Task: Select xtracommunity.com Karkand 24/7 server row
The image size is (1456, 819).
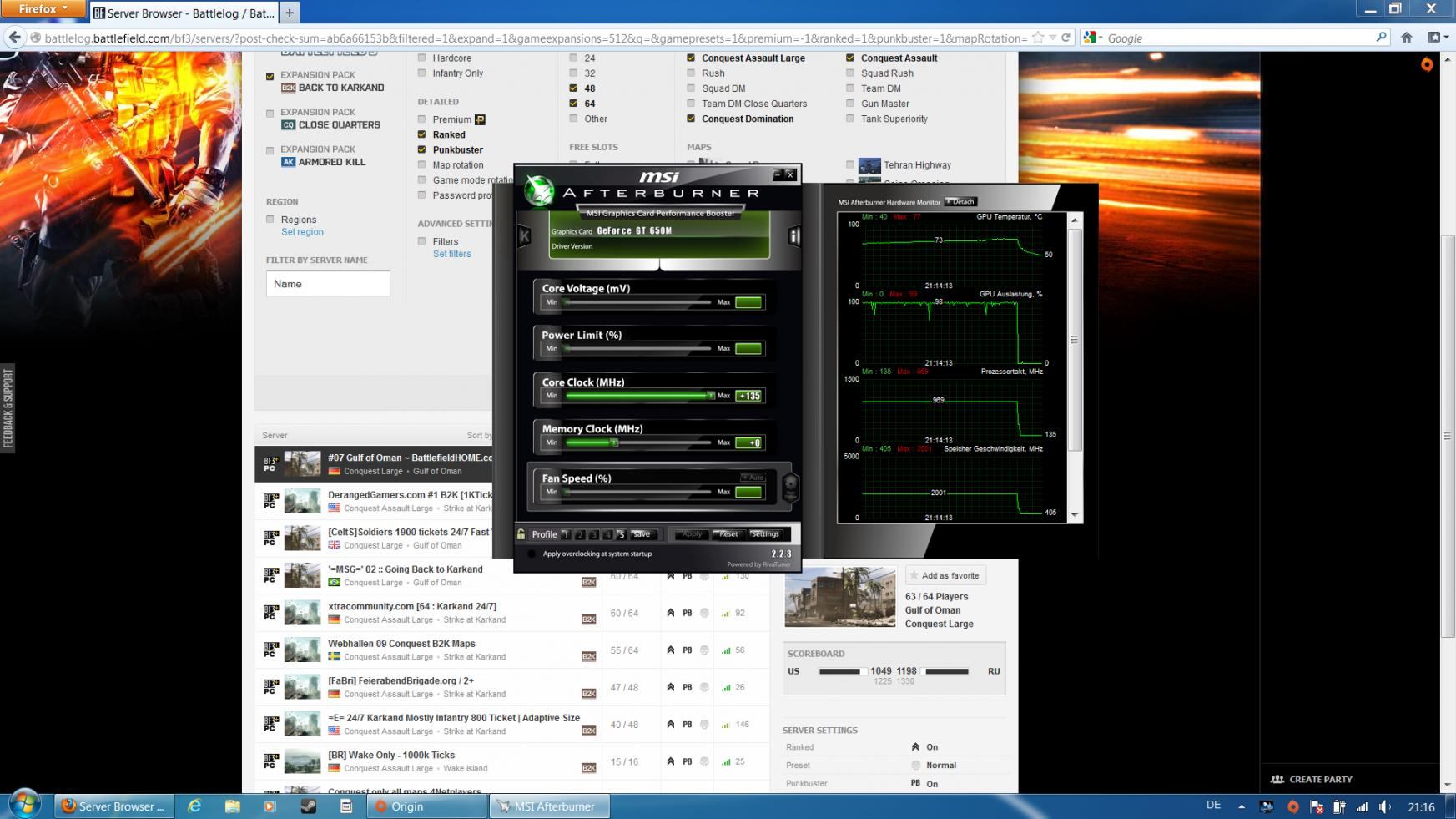Action: 511,613
